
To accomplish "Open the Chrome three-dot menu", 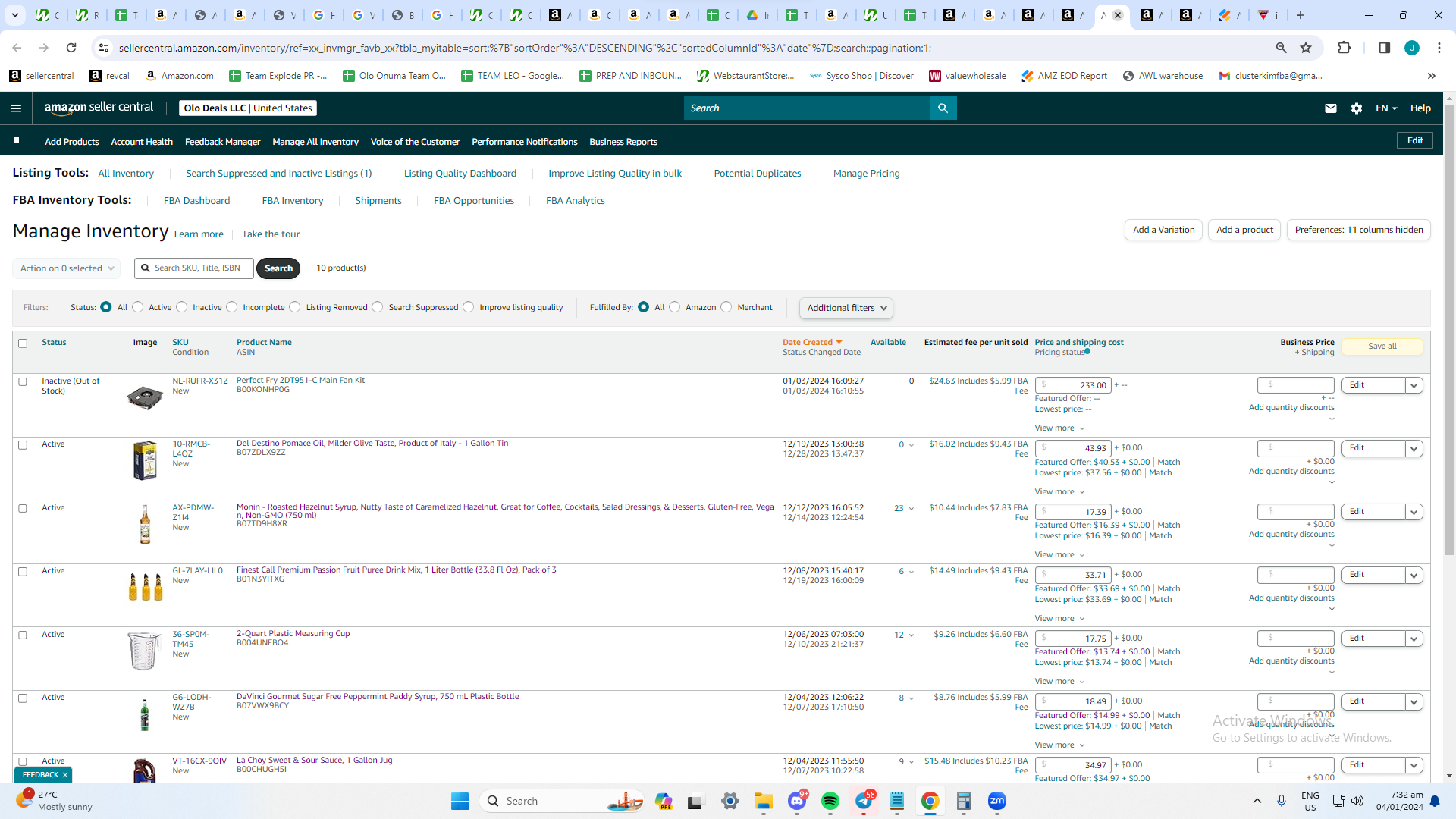I will 1439,48.
